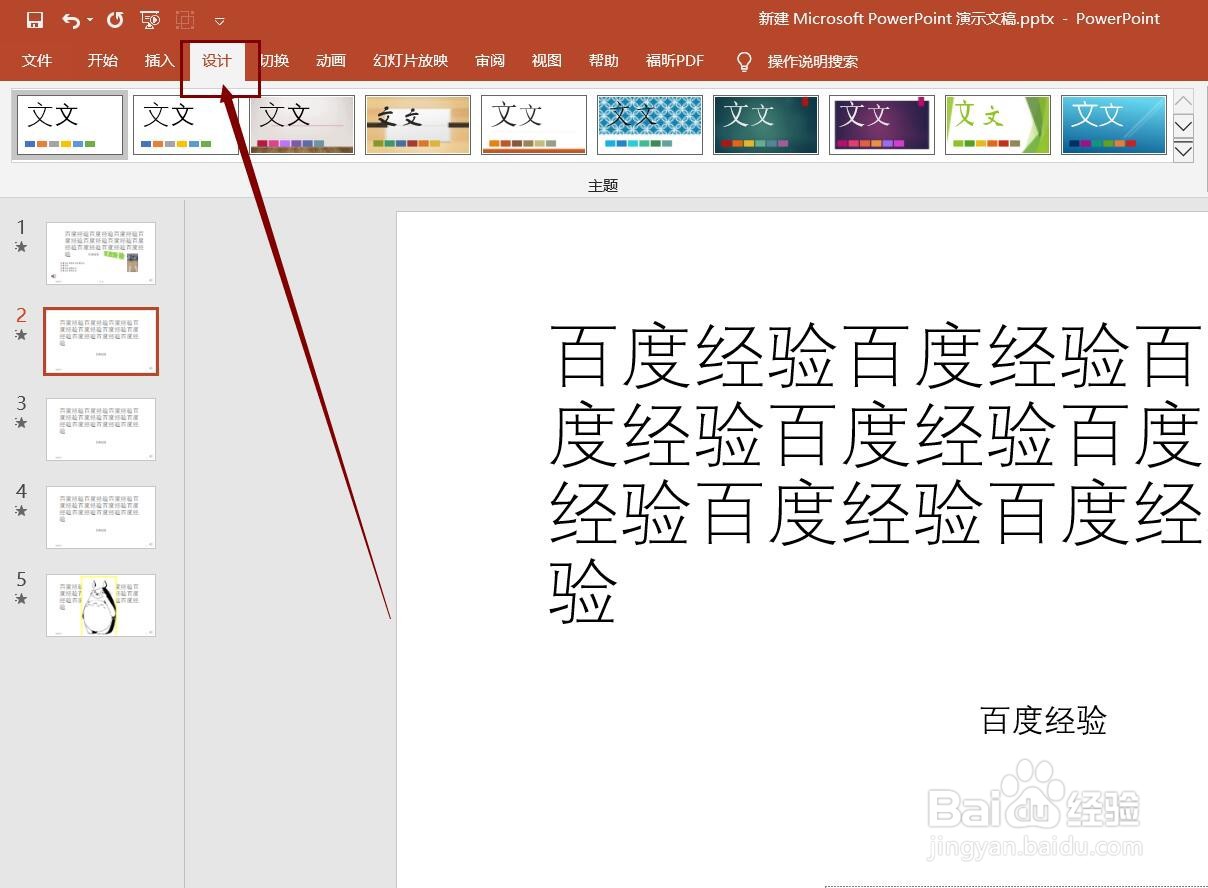Apply the blue patterned theme in the gallery
Screen dimensions: 1208x888
point(650,124)
